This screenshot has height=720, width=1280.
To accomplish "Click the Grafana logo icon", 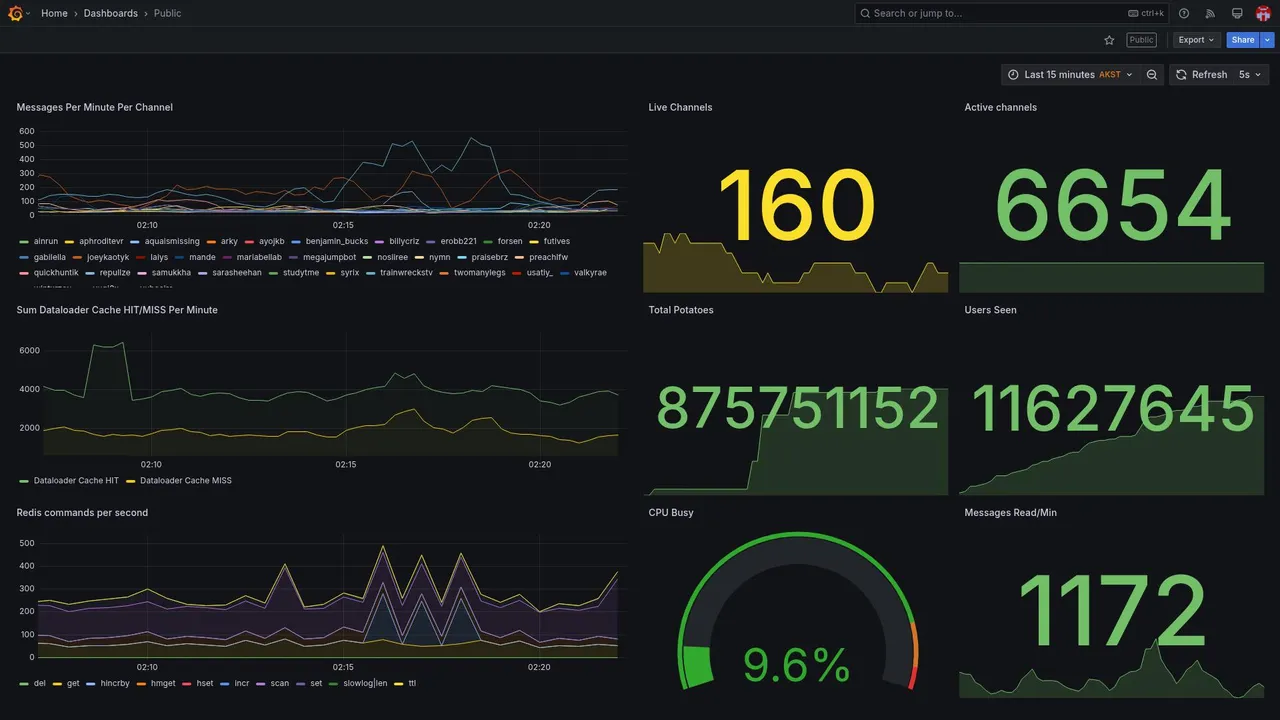I will coord(15,13).
